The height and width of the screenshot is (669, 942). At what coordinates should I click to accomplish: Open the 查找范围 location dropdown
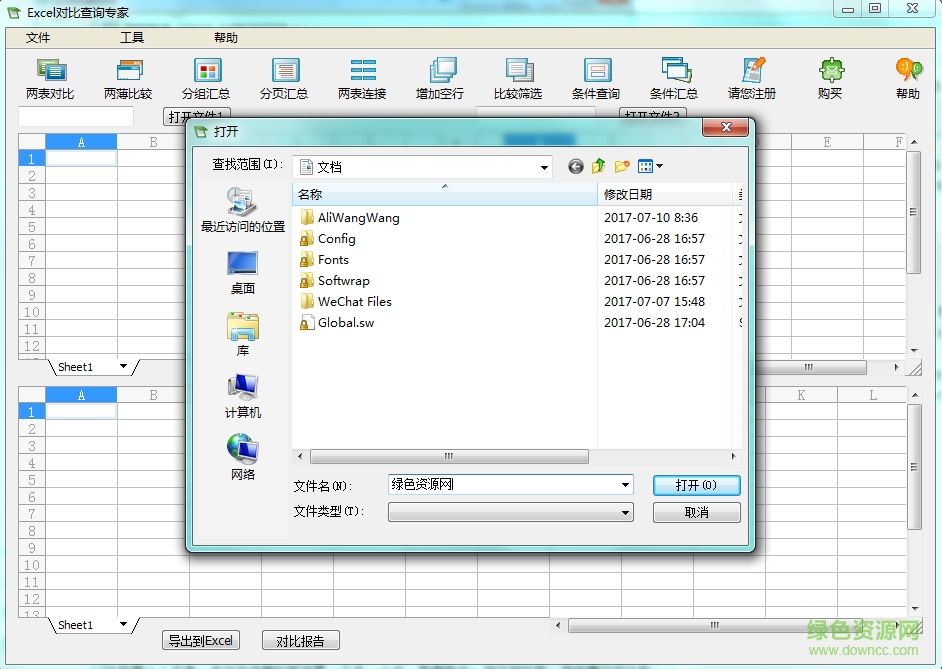[544, 166]
